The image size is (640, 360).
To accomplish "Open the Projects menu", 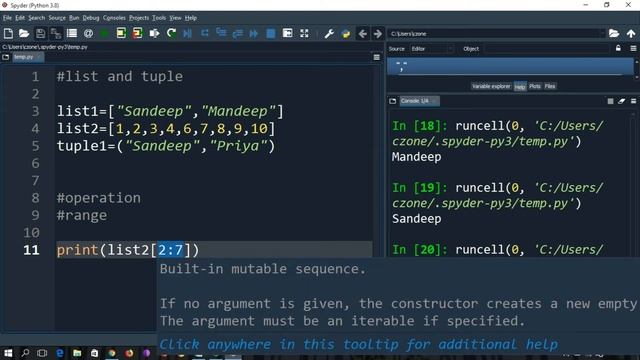I will [x=139, y=18].
